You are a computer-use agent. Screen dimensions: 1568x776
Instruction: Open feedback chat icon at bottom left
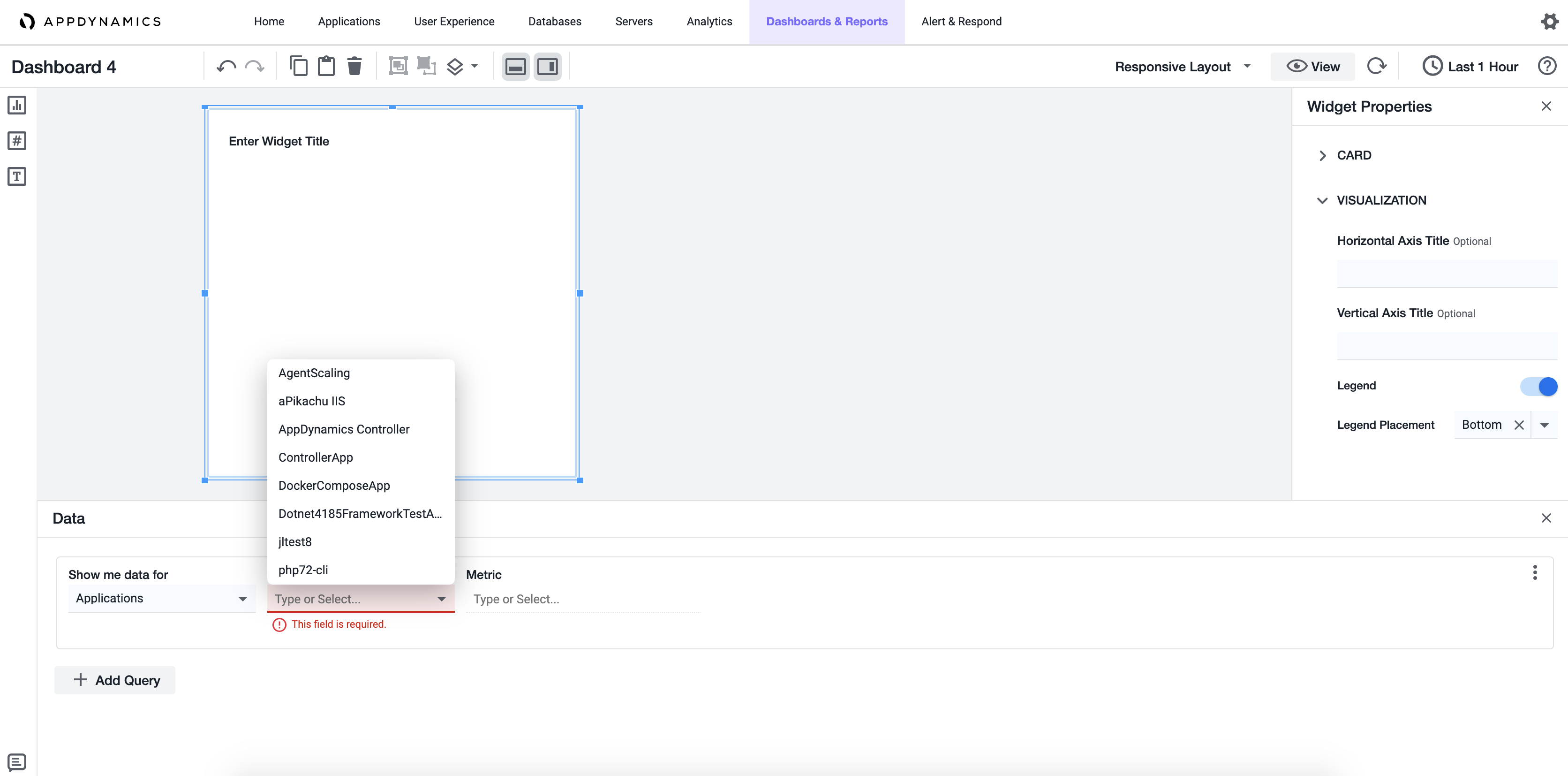17,761
